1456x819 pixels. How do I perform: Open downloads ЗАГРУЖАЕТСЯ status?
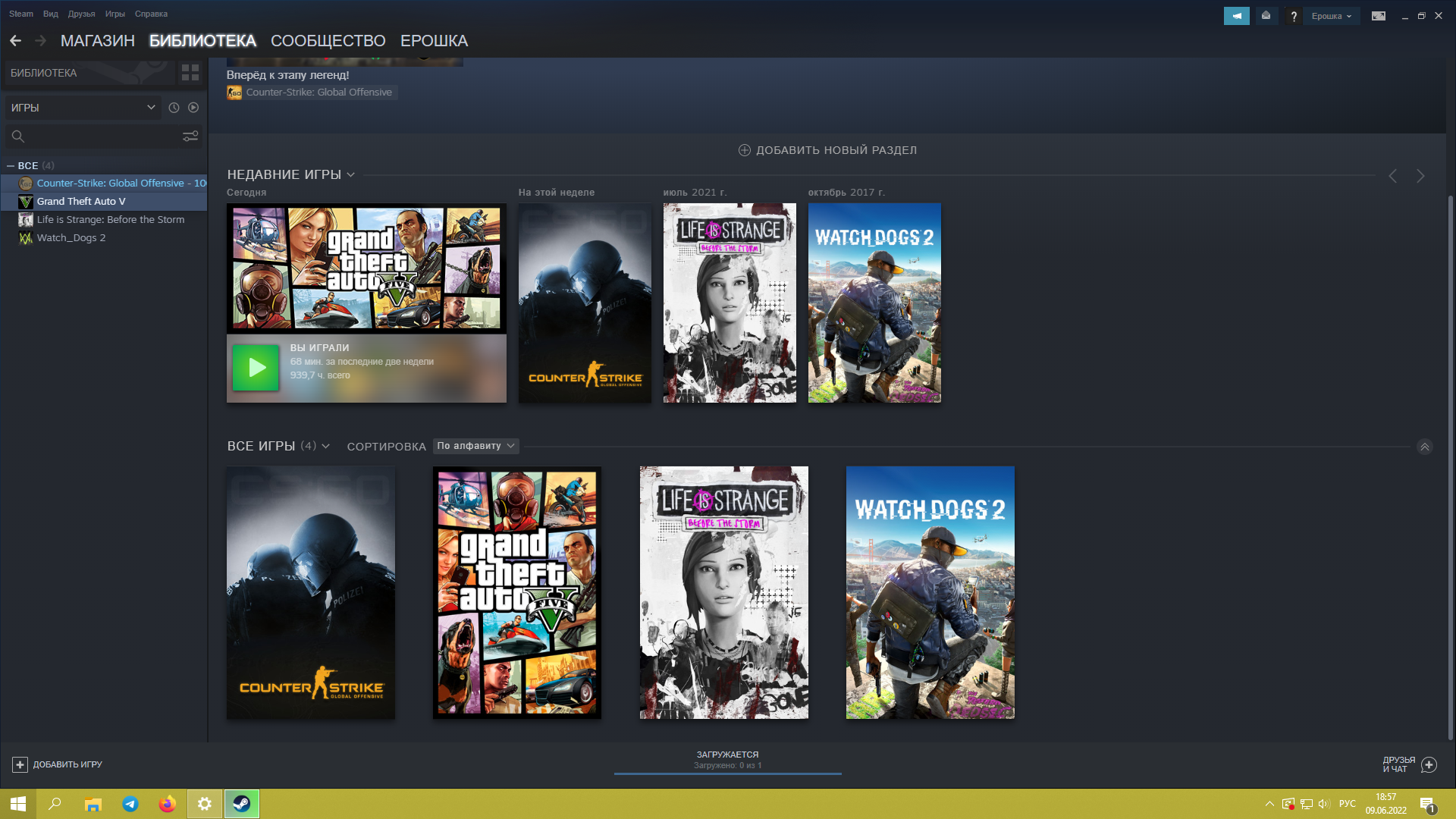(728, 761)
